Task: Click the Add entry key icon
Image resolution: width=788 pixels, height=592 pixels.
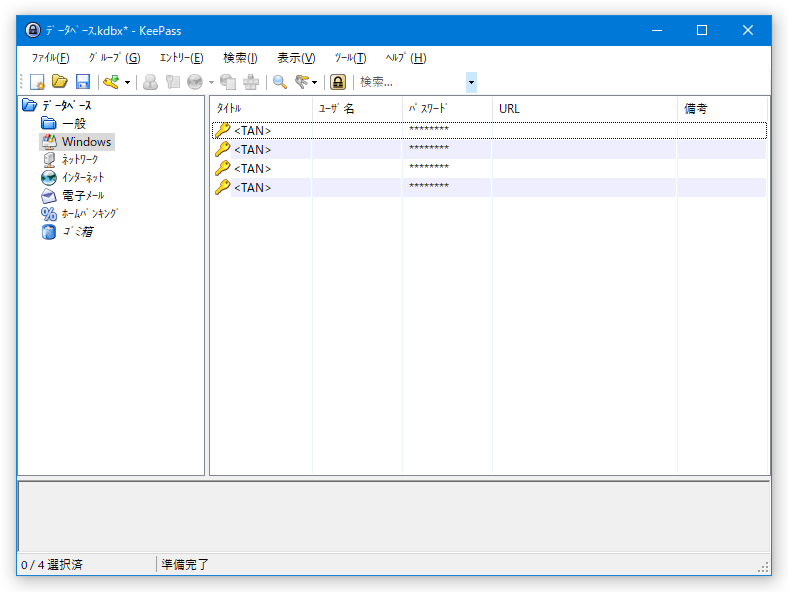Action: click(111, 82)
